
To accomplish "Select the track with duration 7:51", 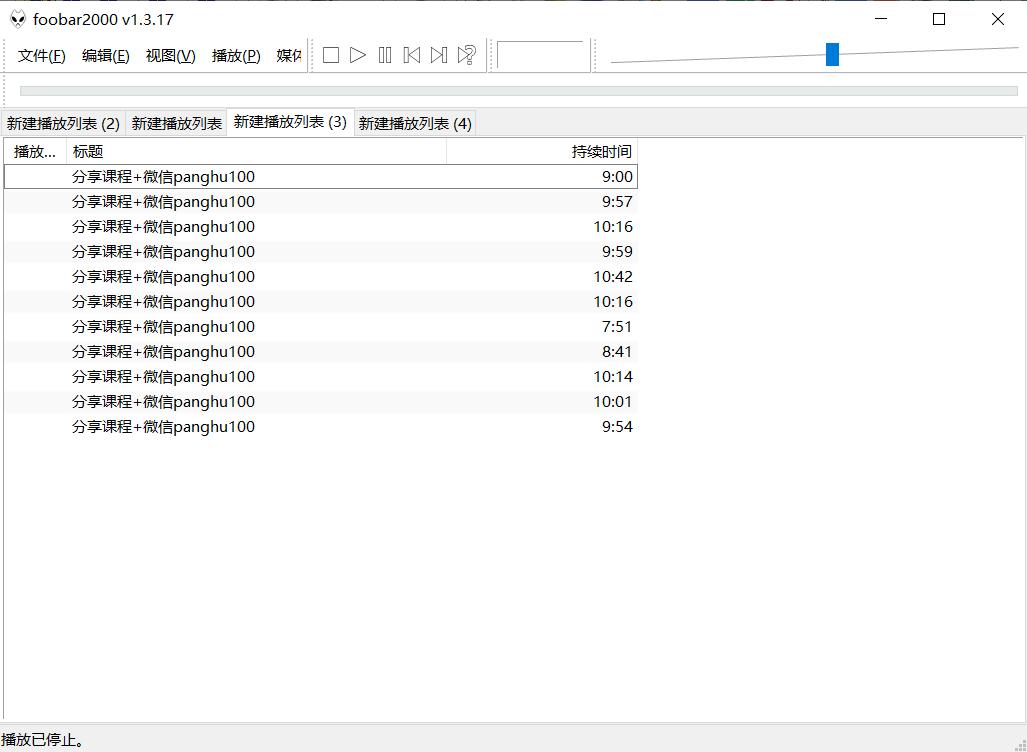I will tap(300, 326).
